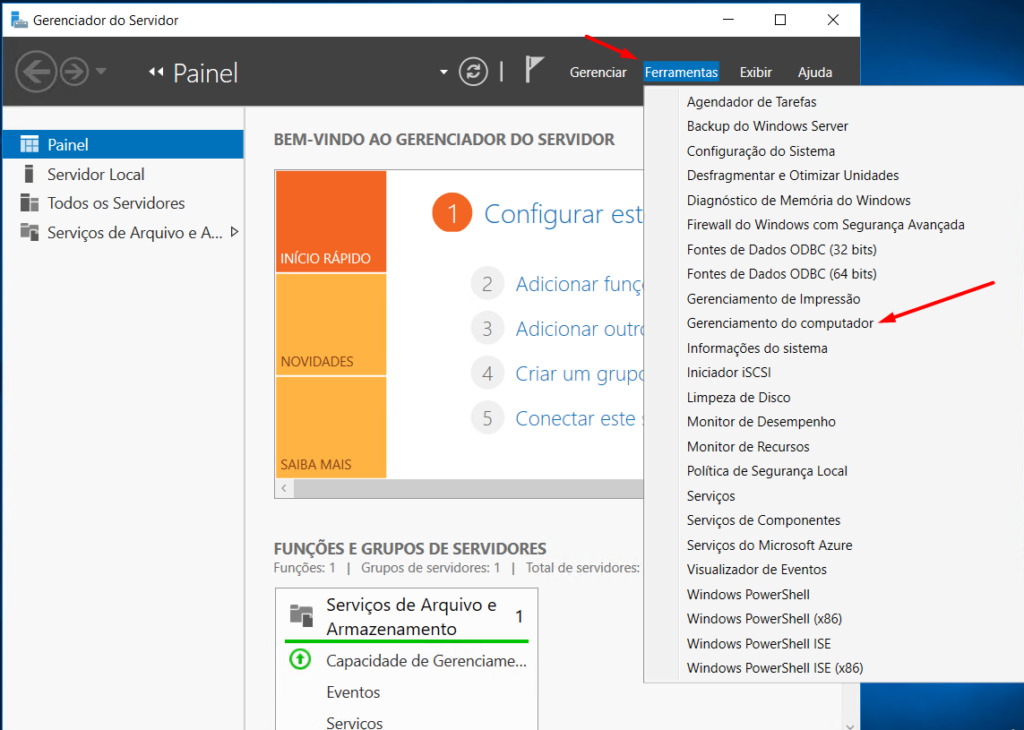Open Gerenciar in the menu bar
The width and height of the screenshot is (1024, 730).
click(598, 72)
